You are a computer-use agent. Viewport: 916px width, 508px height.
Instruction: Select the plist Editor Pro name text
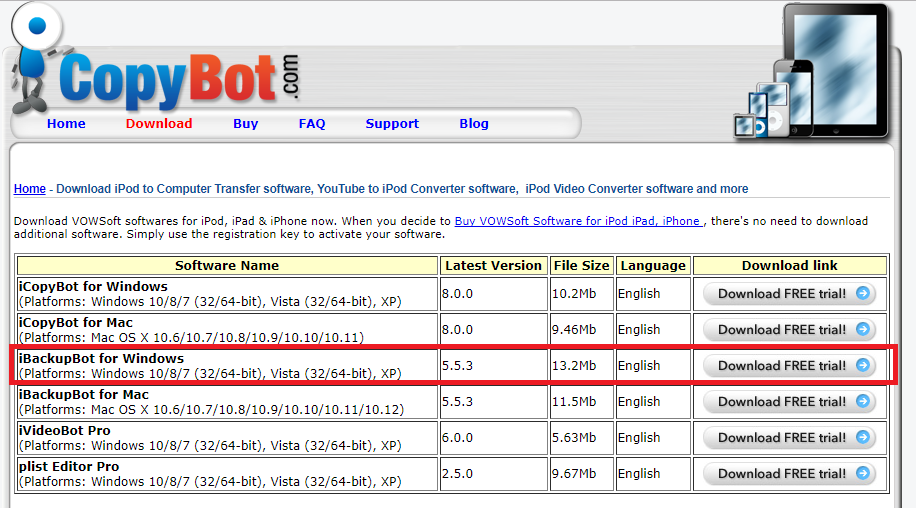click(69, 467)
